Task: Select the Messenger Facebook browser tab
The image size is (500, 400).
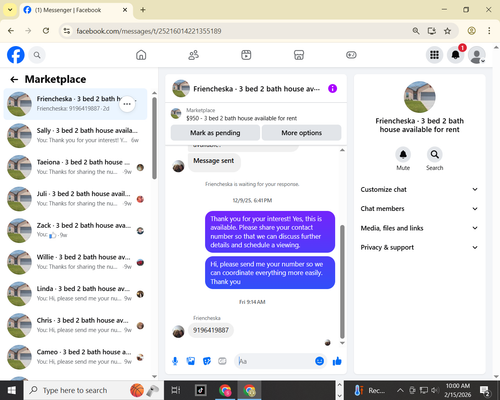Action: 76,10
